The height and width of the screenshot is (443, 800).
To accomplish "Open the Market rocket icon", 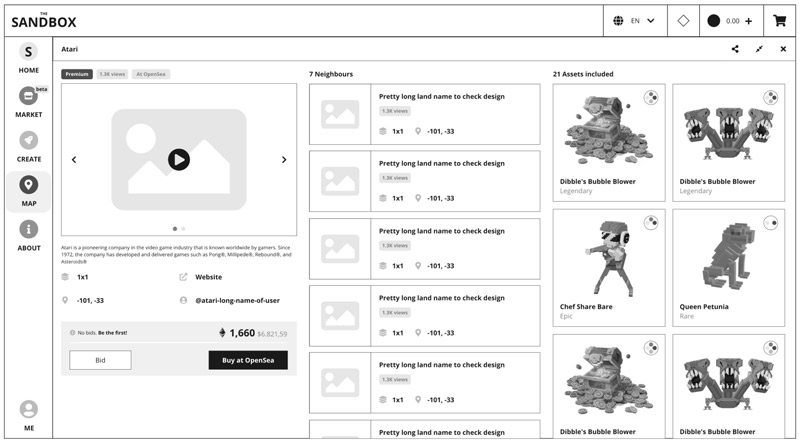I will pyautogui.click(x=28, y=96).
